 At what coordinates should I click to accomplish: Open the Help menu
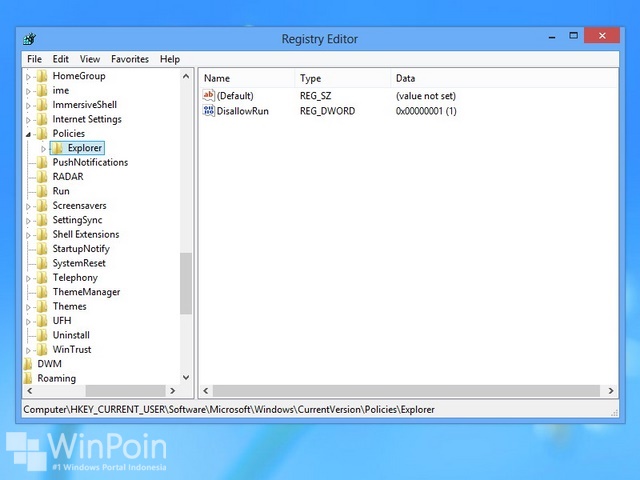coord(170,59)
